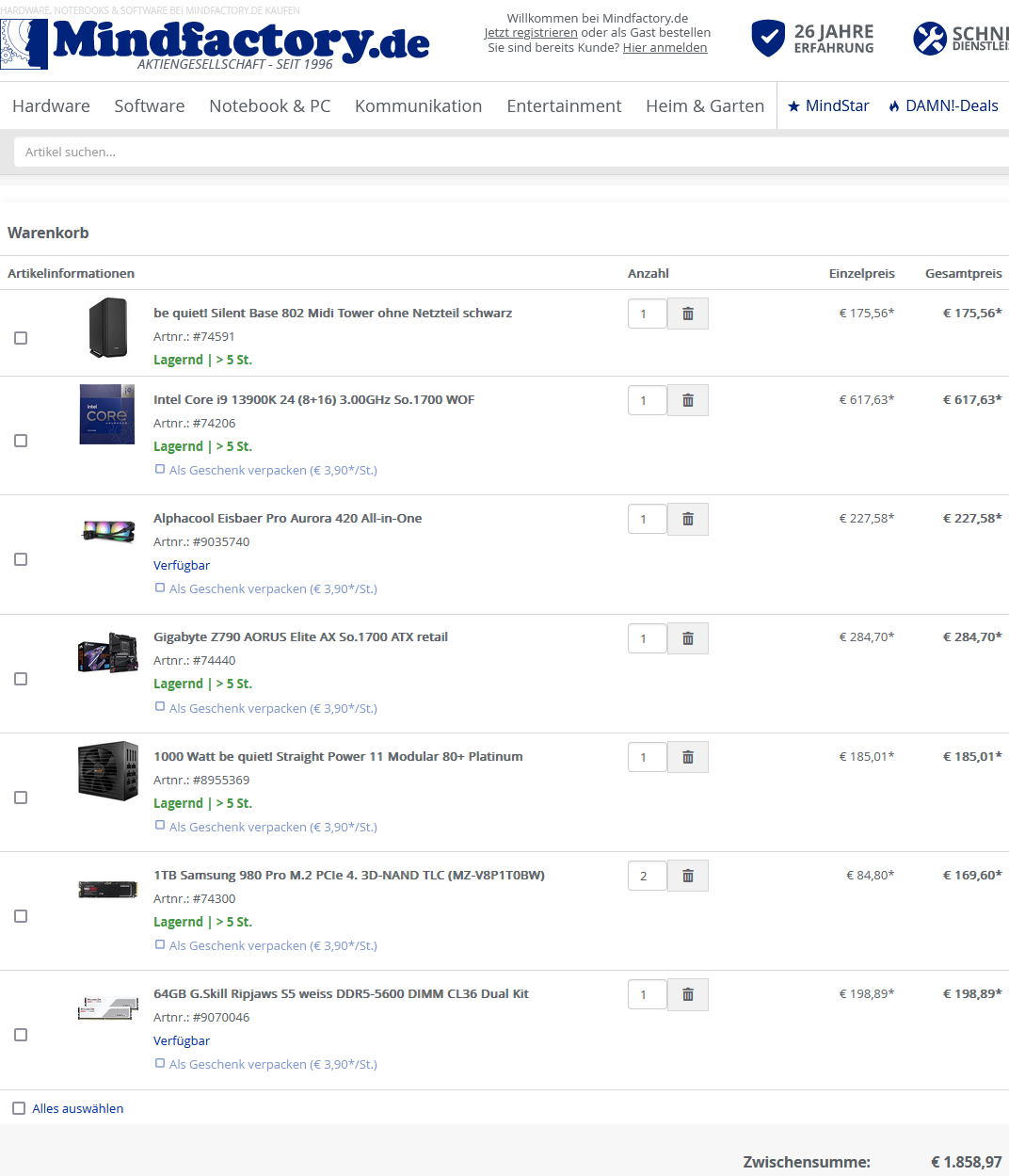Focus the Artikel suchen search field
The image size is (1009, 1176).
pyautogui.click(x=511, y=152)
